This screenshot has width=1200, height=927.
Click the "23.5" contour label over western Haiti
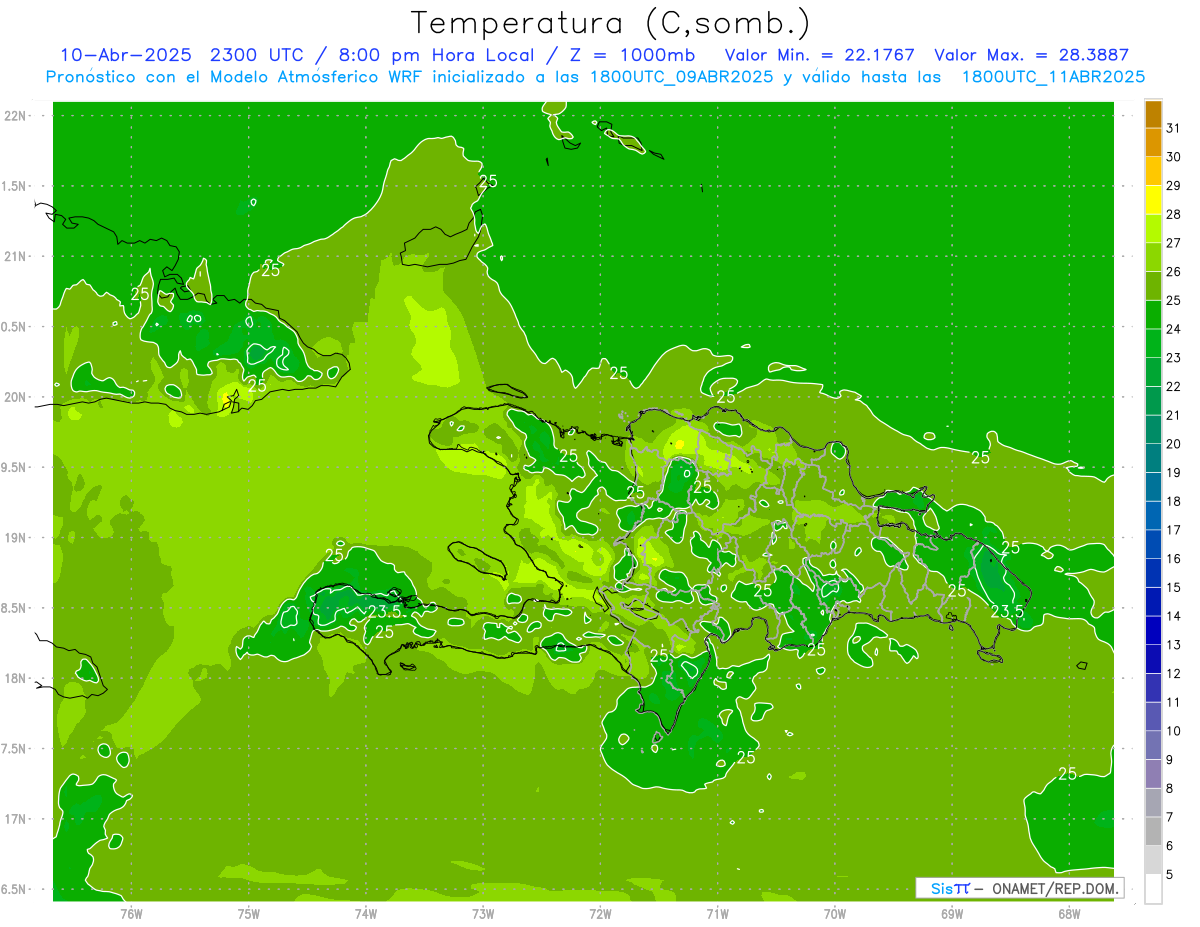(x=384, y=612)
